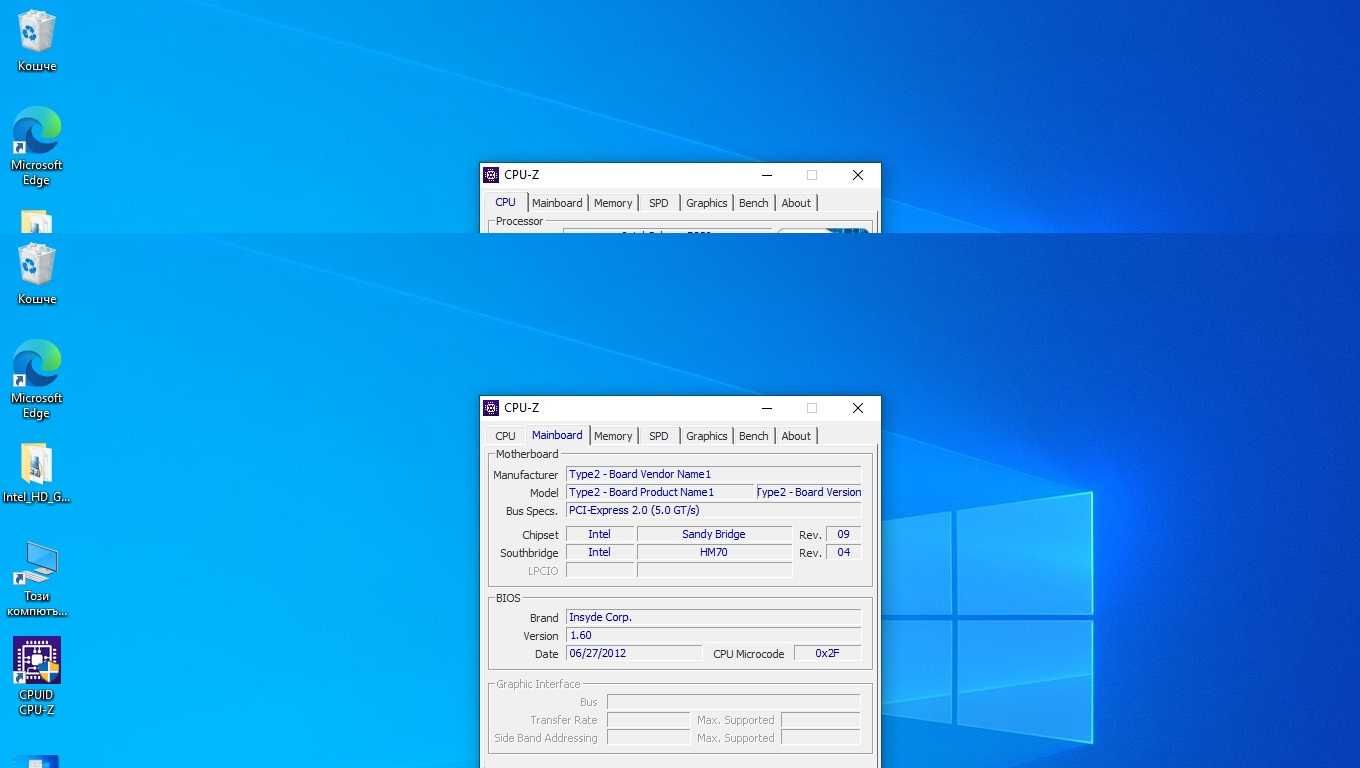Open SPD tab in the CPU-Z window showing Processor group
Viewport: 1360px width, 768px height.
point(658,203)
